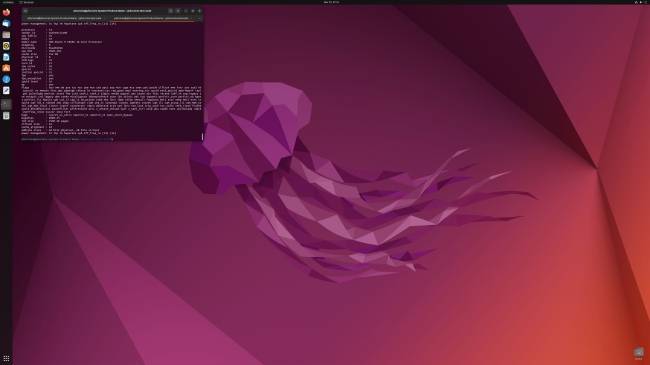Image resolution: width=650 pixels, height=365 pixels.
Task: Click the running Terminal icon in the dock
Action: [x=6, y=104]
